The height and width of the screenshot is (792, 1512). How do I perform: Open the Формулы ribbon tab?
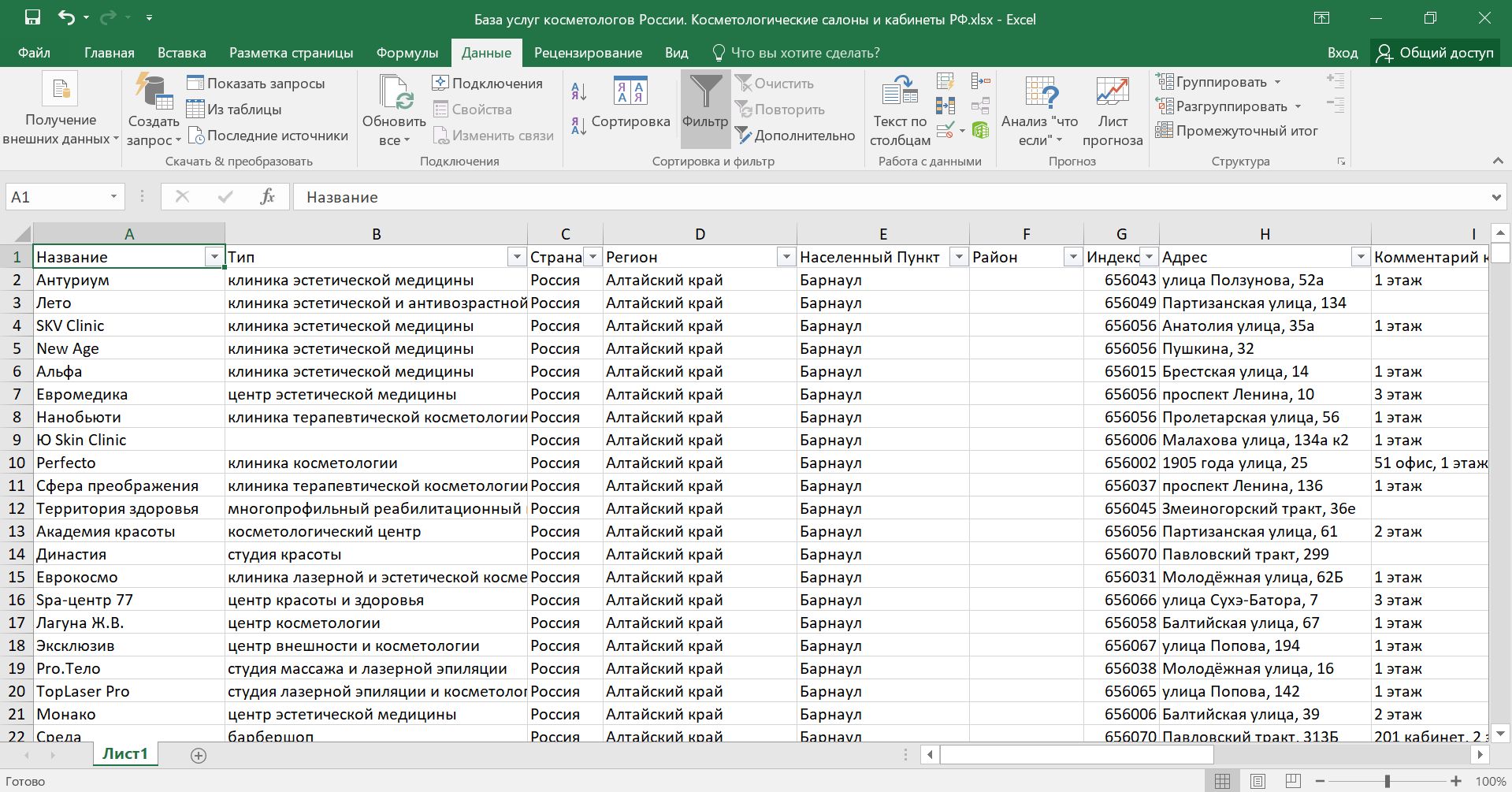click(407, 53)
